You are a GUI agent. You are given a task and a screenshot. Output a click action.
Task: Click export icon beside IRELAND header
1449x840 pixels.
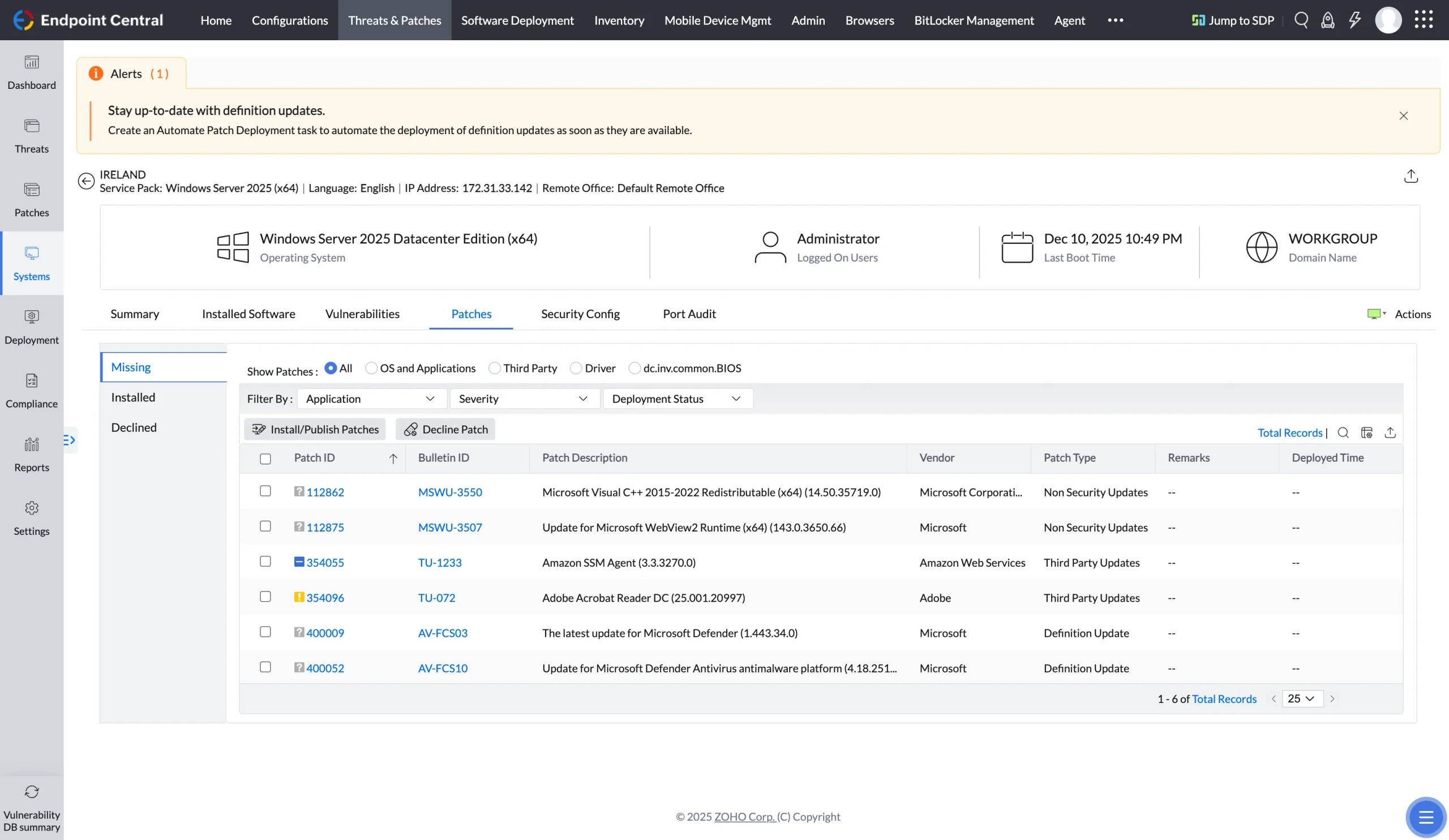click(1411, 176)
